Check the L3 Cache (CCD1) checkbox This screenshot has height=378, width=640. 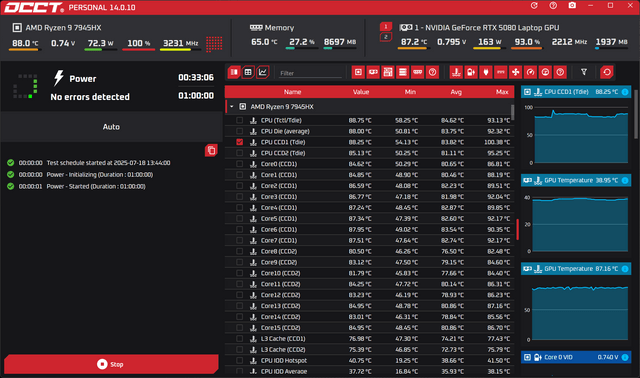[x=240, y=338]
